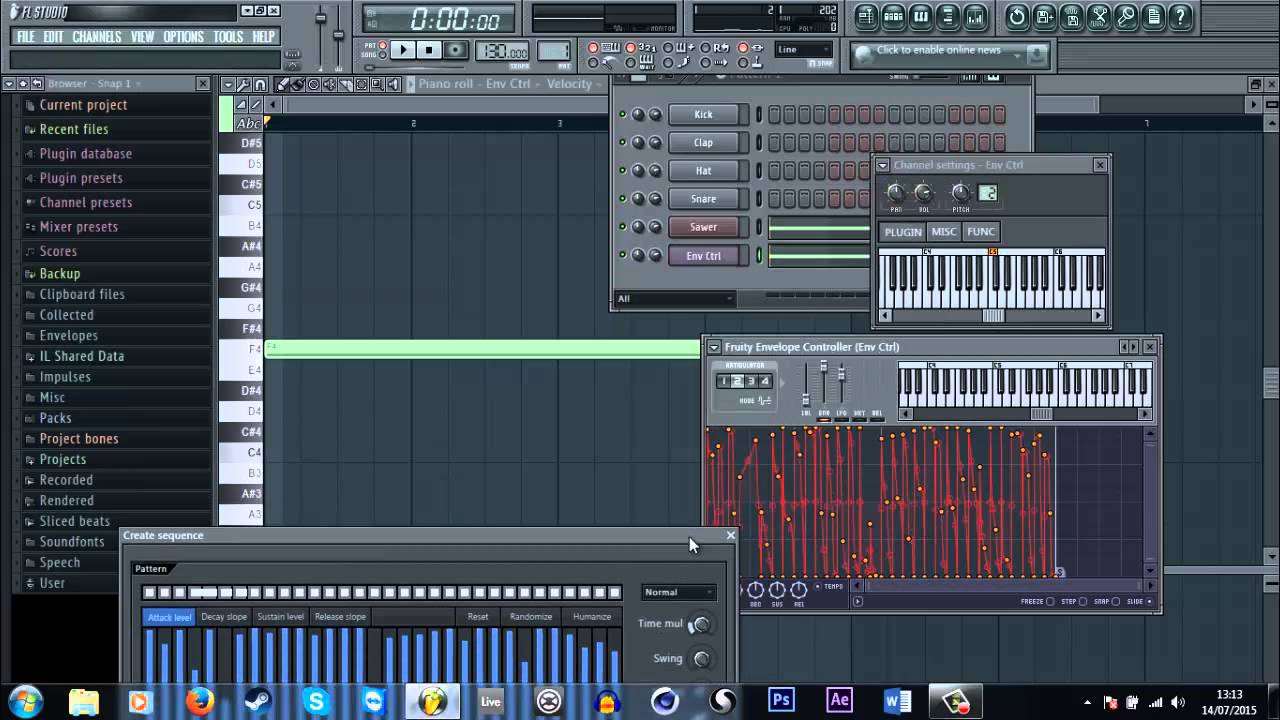
Task: Open Sliced beats folder in Browser
Action: click(74, 521)
